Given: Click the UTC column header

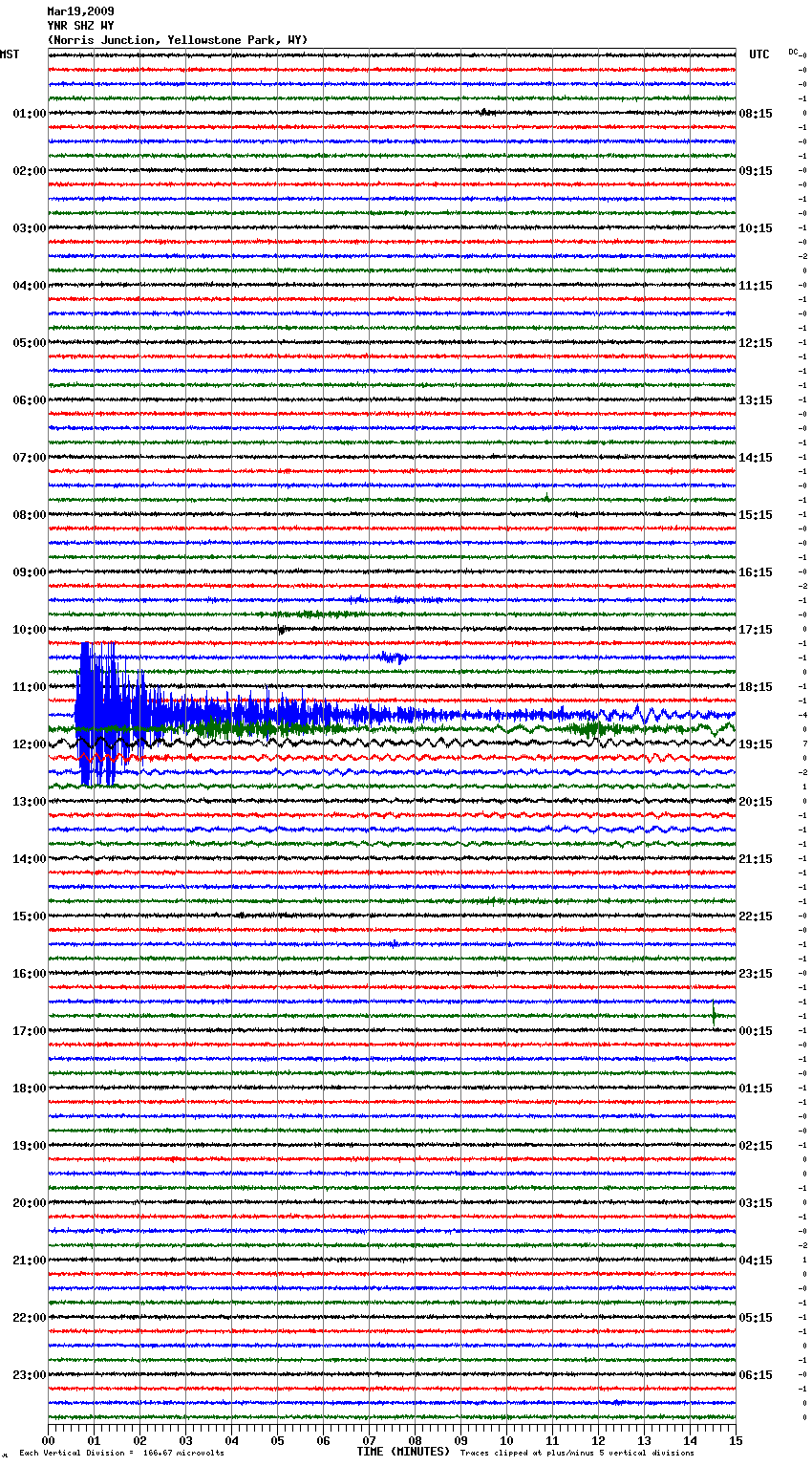Looking at the screenshot, I should click(759, 54).
